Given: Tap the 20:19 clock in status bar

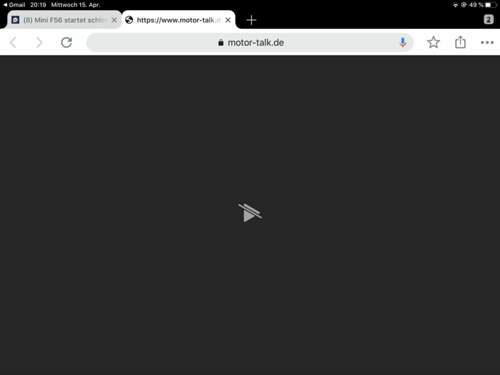Looking at the screenshot, I should click(38, 5).
